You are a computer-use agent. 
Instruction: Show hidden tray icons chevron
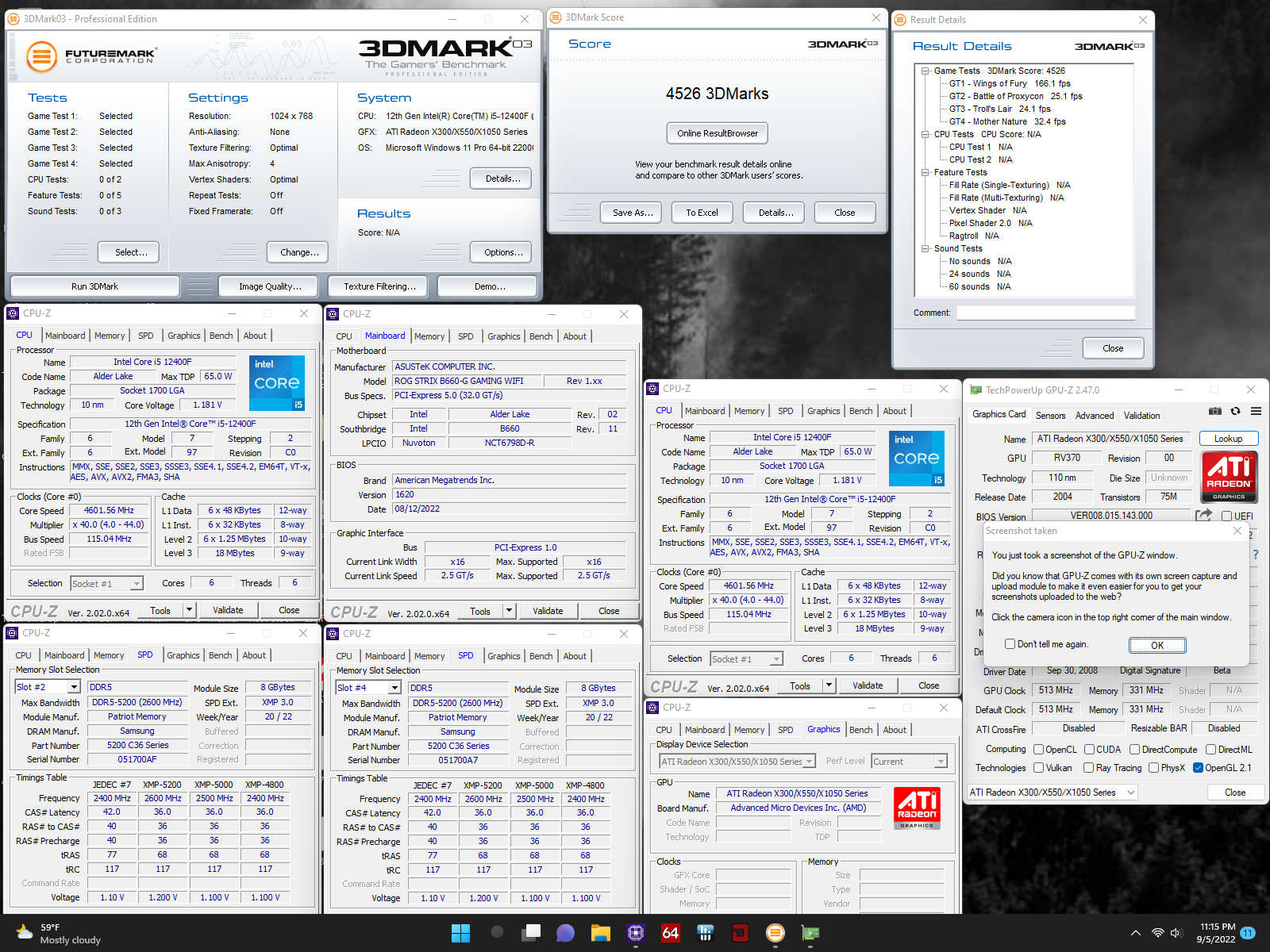pyautogui.click(x=1135, y=933)
